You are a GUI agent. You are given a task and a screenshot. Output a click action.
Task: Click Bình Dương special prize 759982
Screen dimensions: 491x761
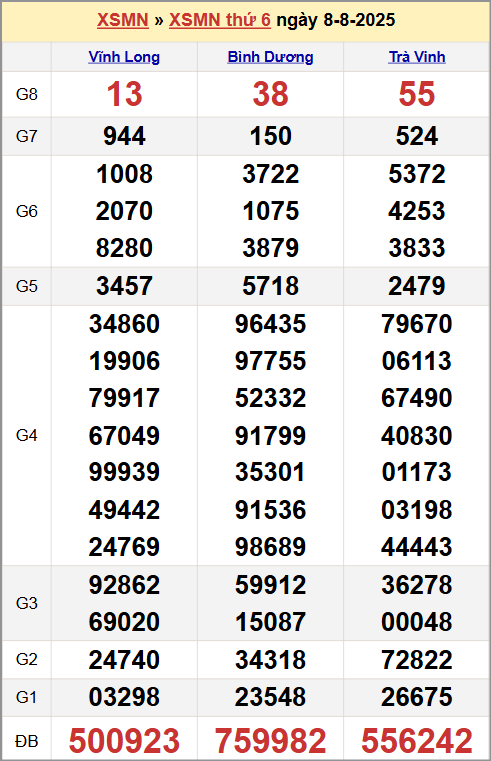pos(270,741)
